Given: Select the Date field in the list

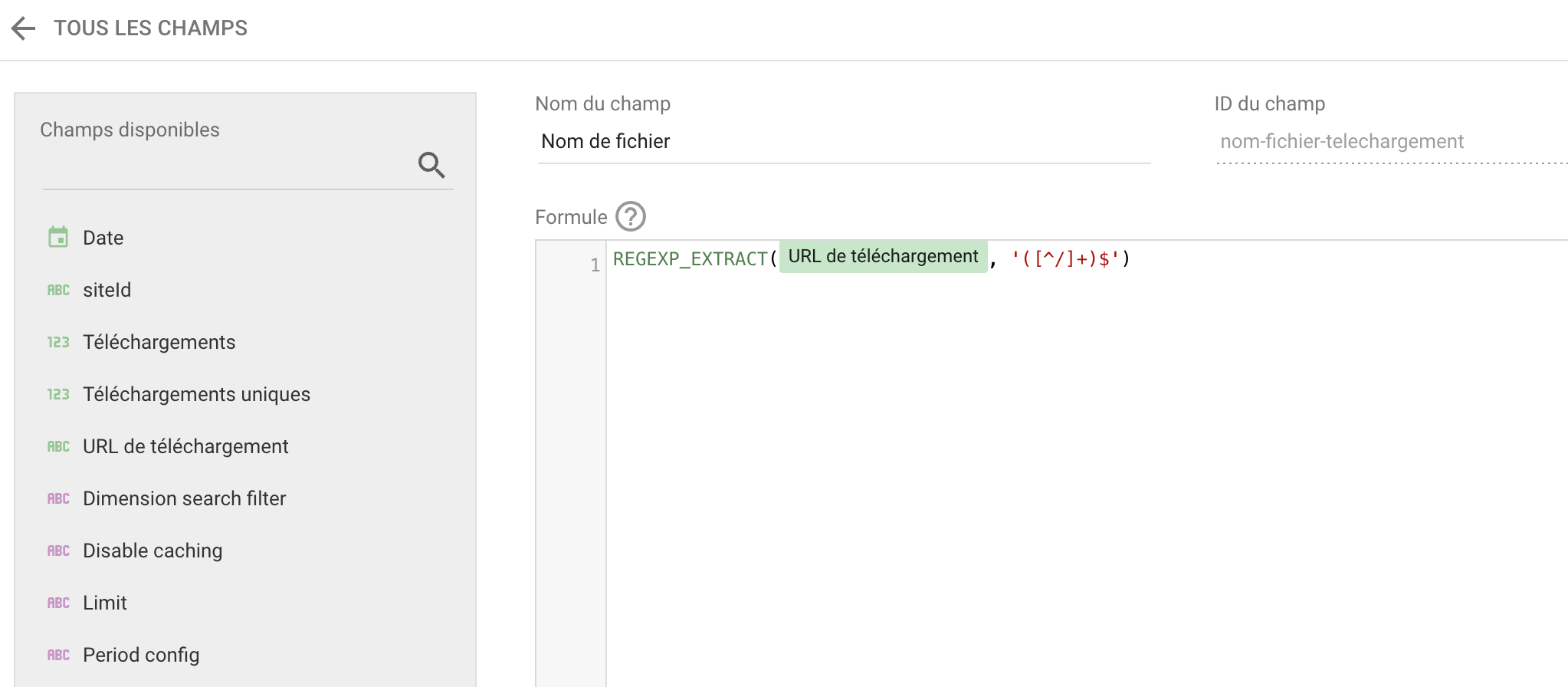Looking at the screenshot, I should pyautogui.click(x=103, y=238).
